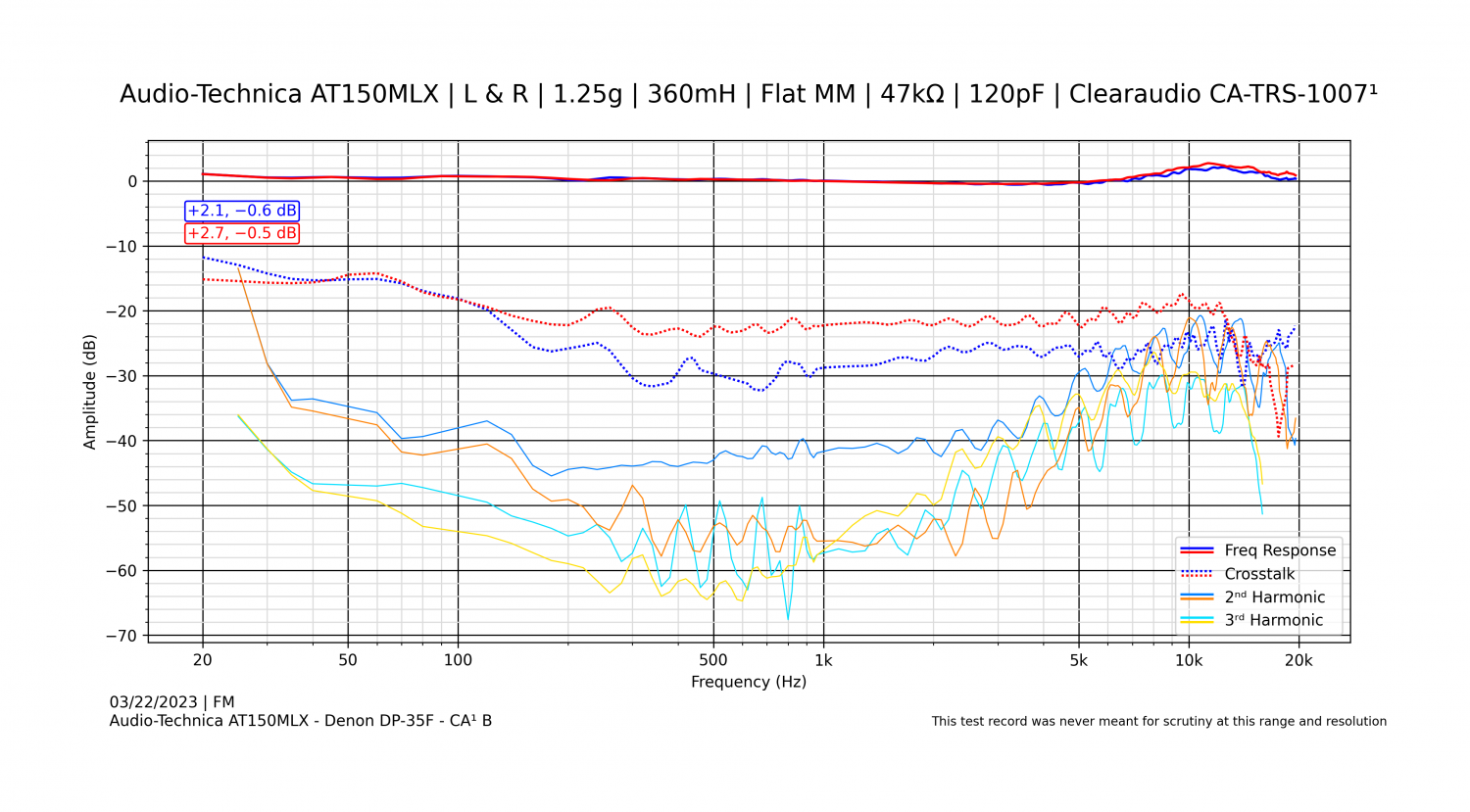Click the '−10' amplitude tick label

click(x=122, y=246)
